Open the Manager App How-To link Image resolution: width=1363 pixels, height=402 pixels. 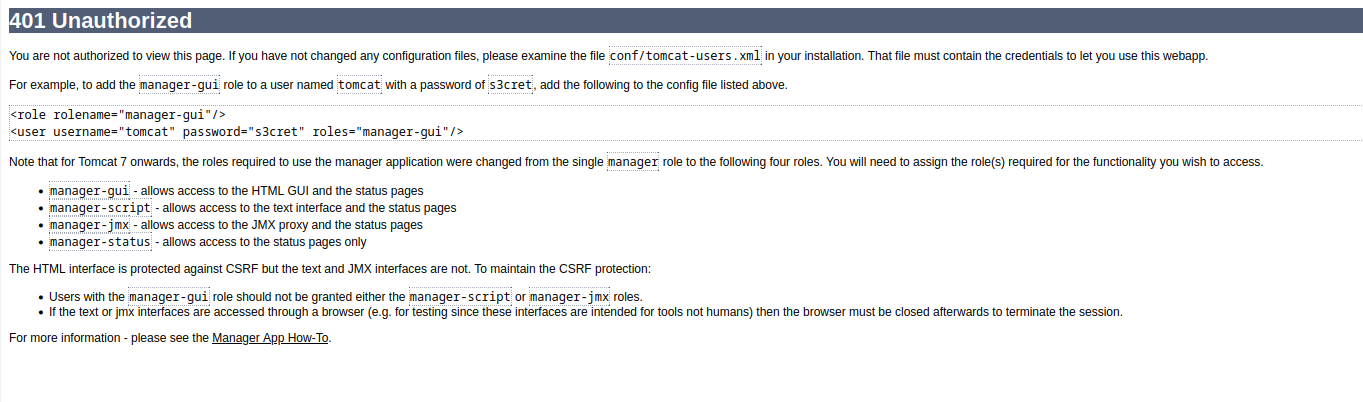(270, 338)
